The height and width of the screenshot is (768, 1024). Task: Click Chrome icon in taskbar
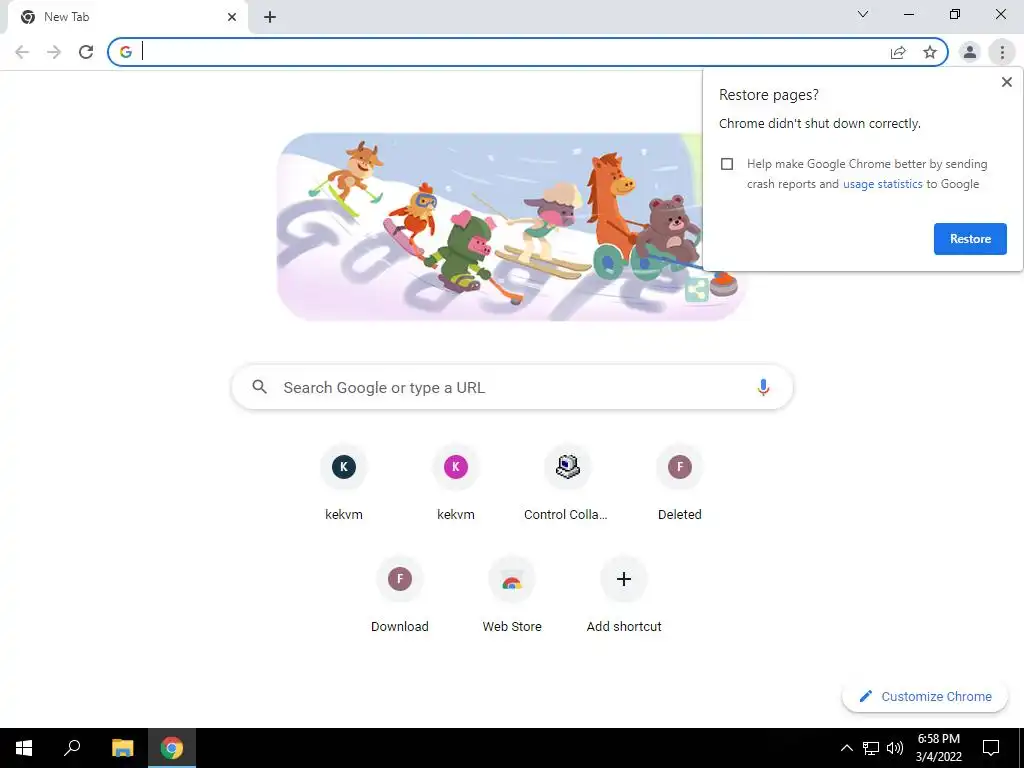coord(172,748)
